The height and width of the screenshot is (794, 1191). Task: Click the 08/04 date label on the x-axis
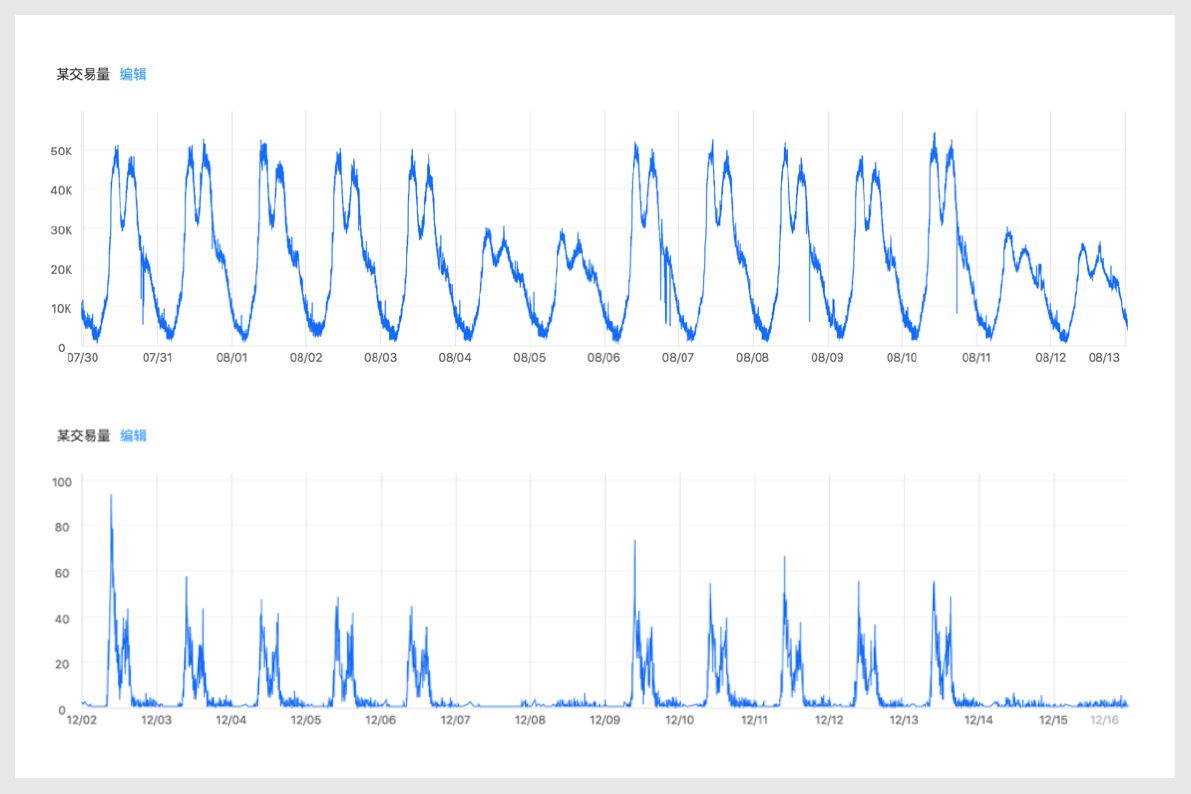454,358
